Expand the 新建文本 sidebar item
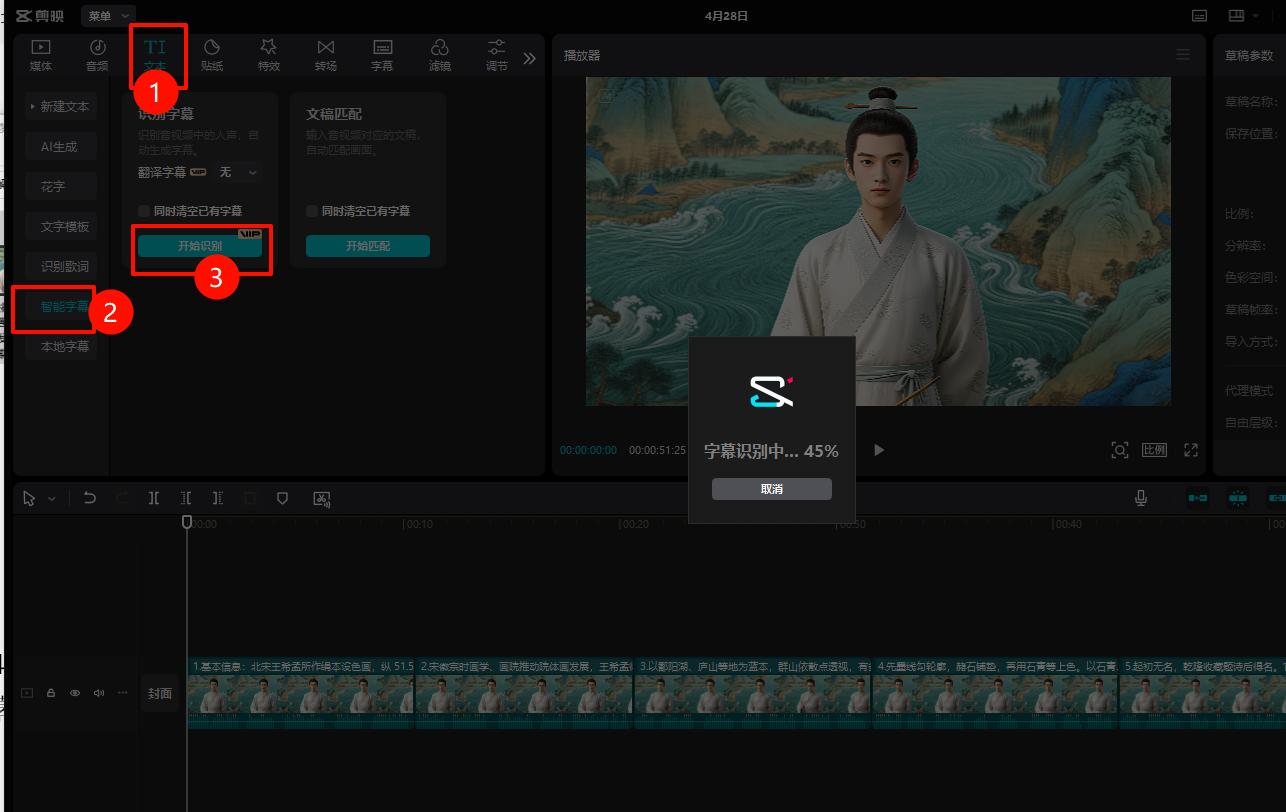Image resolution: width=1286 pixels, height=812 pixels. click(60, 106)
